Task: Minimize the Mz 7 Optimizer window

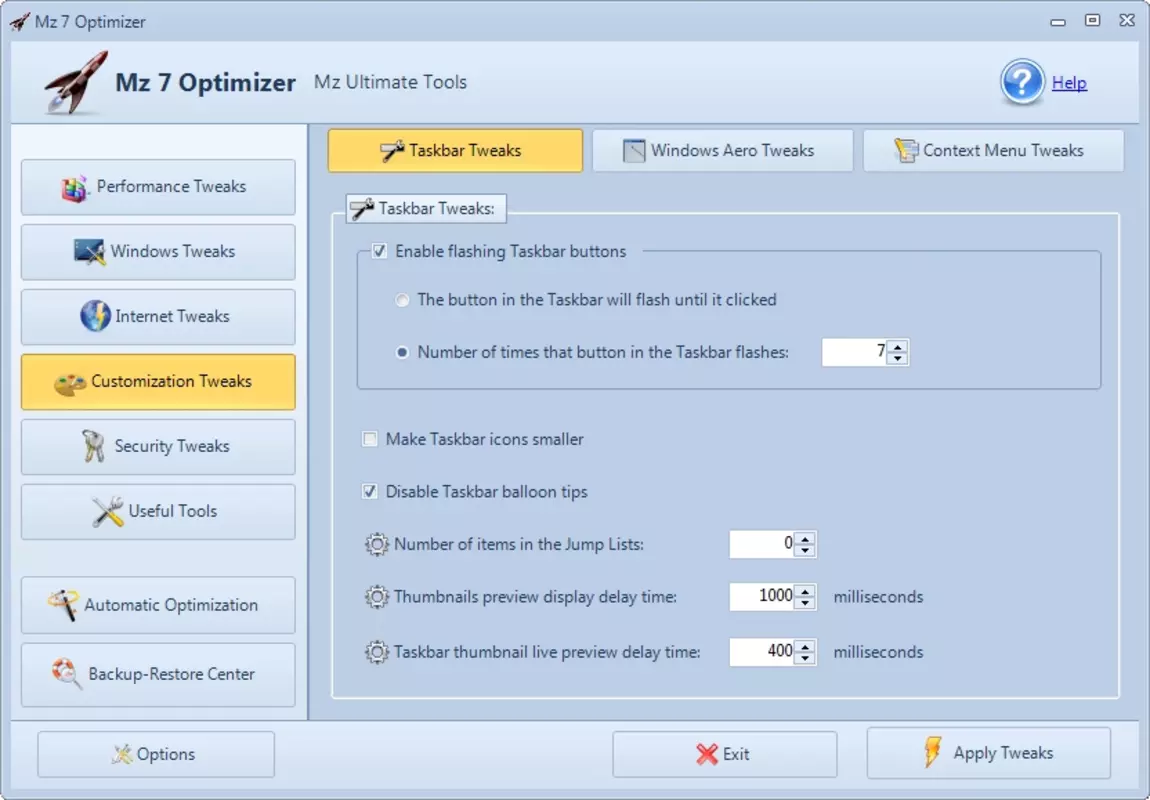Action: pos(1058,22)
